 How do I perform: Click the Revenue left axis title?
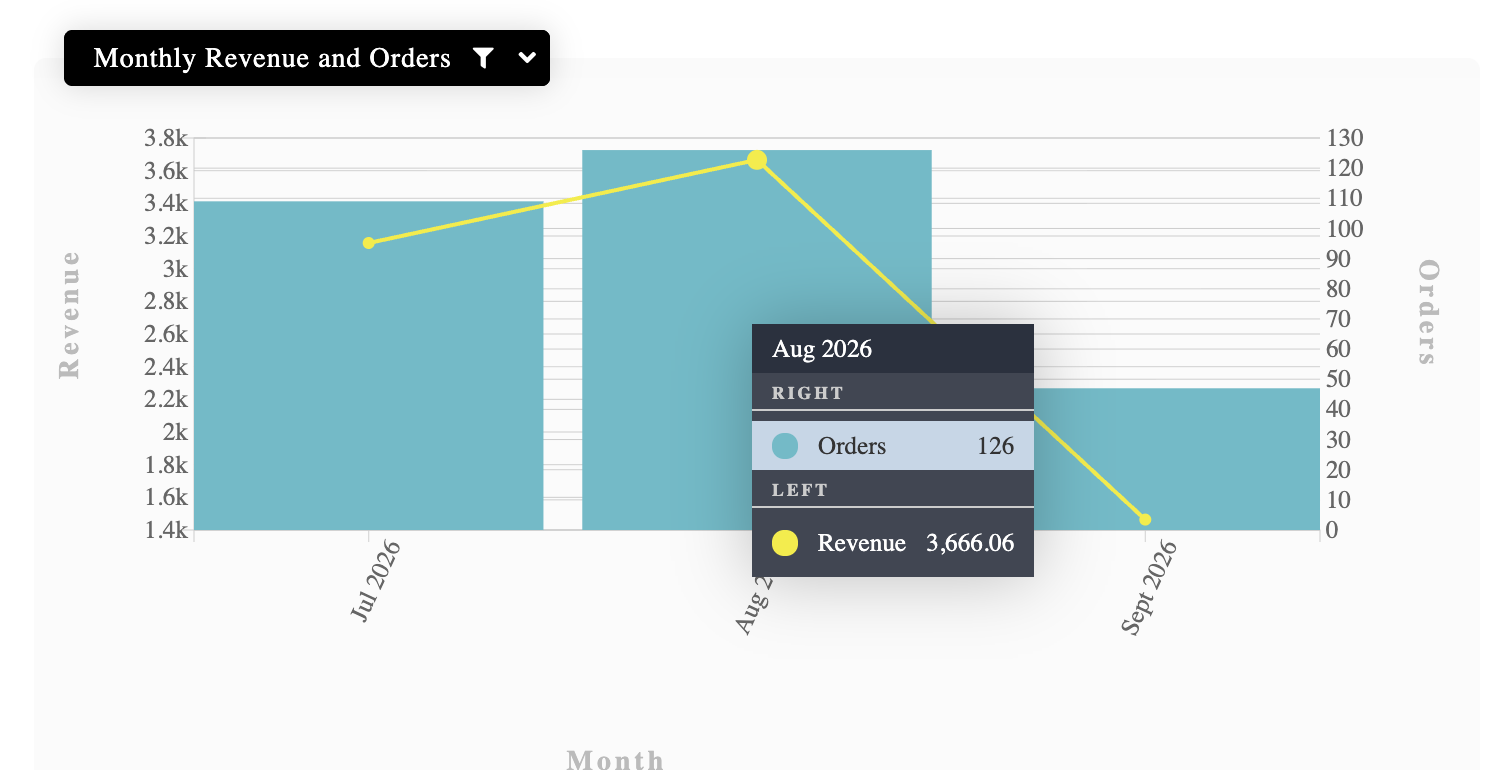click(x=69, y=314)
